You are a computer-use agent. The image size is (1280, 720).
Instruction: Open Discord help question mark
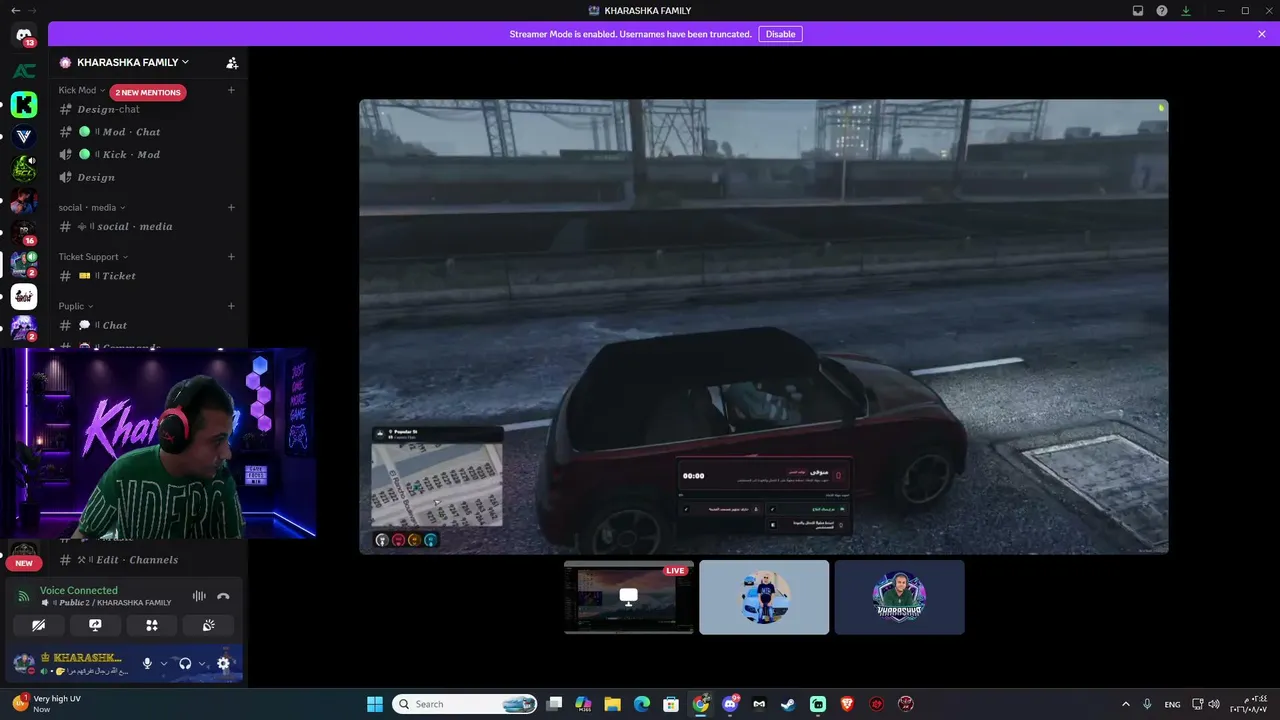tap(1162, 11)
